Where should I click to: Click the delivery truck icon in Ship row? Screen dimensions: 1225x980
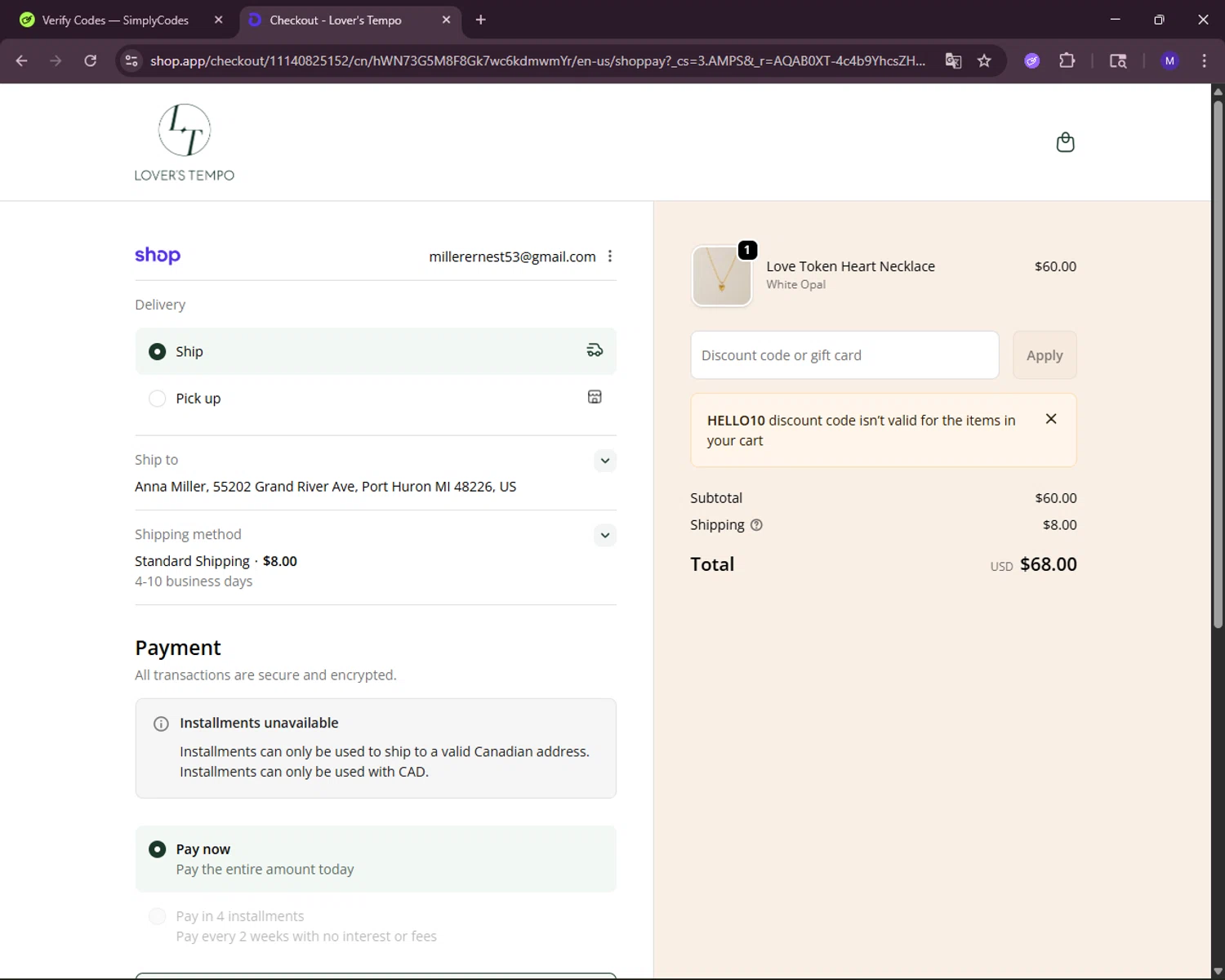[x=595, y=350]
